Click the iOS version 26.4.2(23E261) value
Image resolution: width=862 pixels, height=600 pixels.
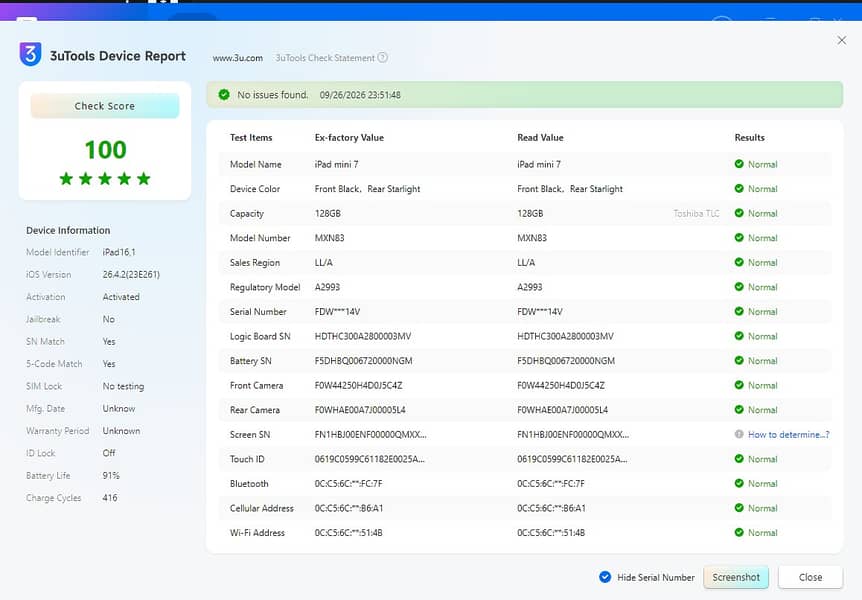(131, 274)
